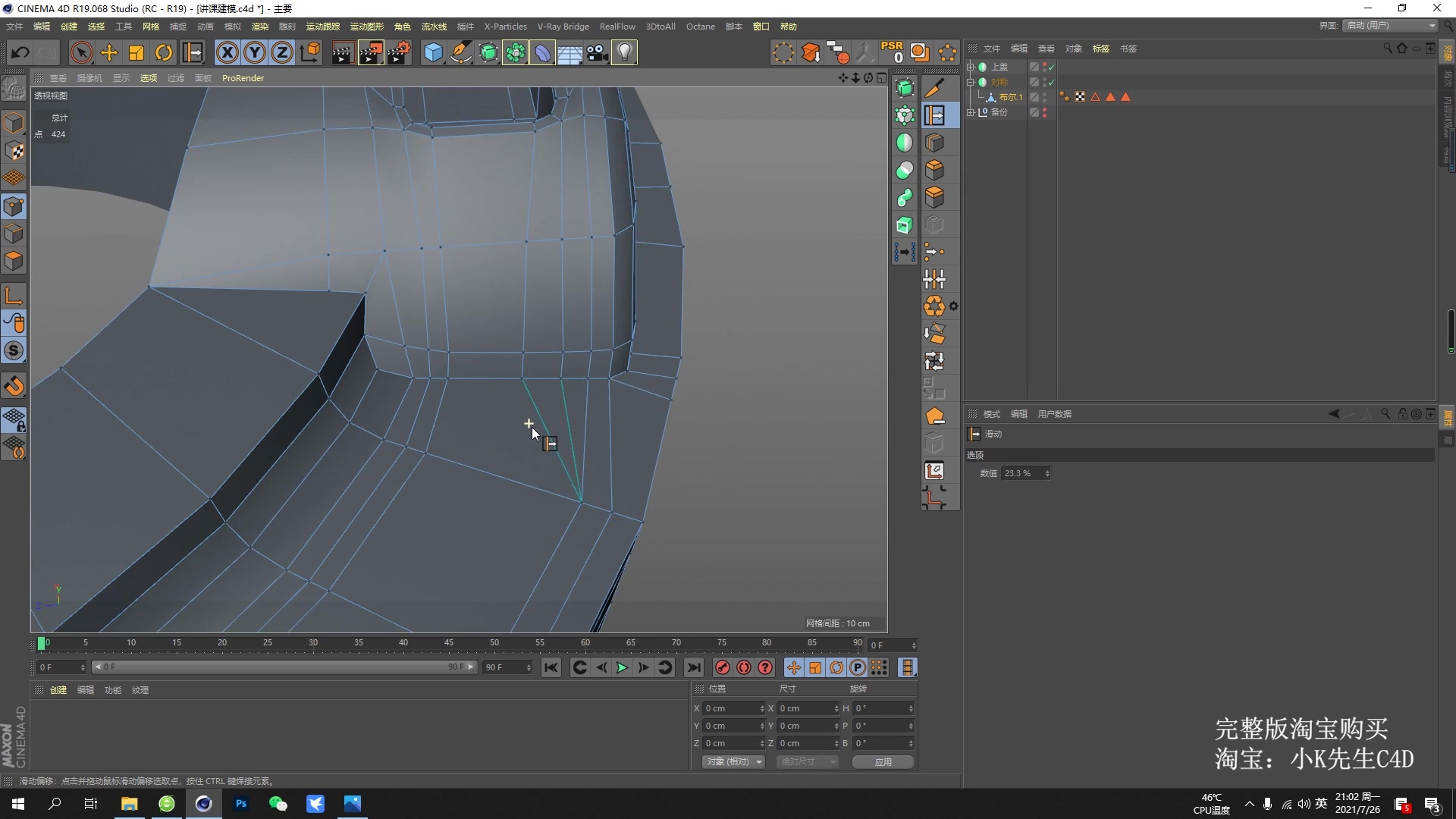Click frame 0 on timeline
Screen dimensions: 1456x819
(x=40, y=642)
